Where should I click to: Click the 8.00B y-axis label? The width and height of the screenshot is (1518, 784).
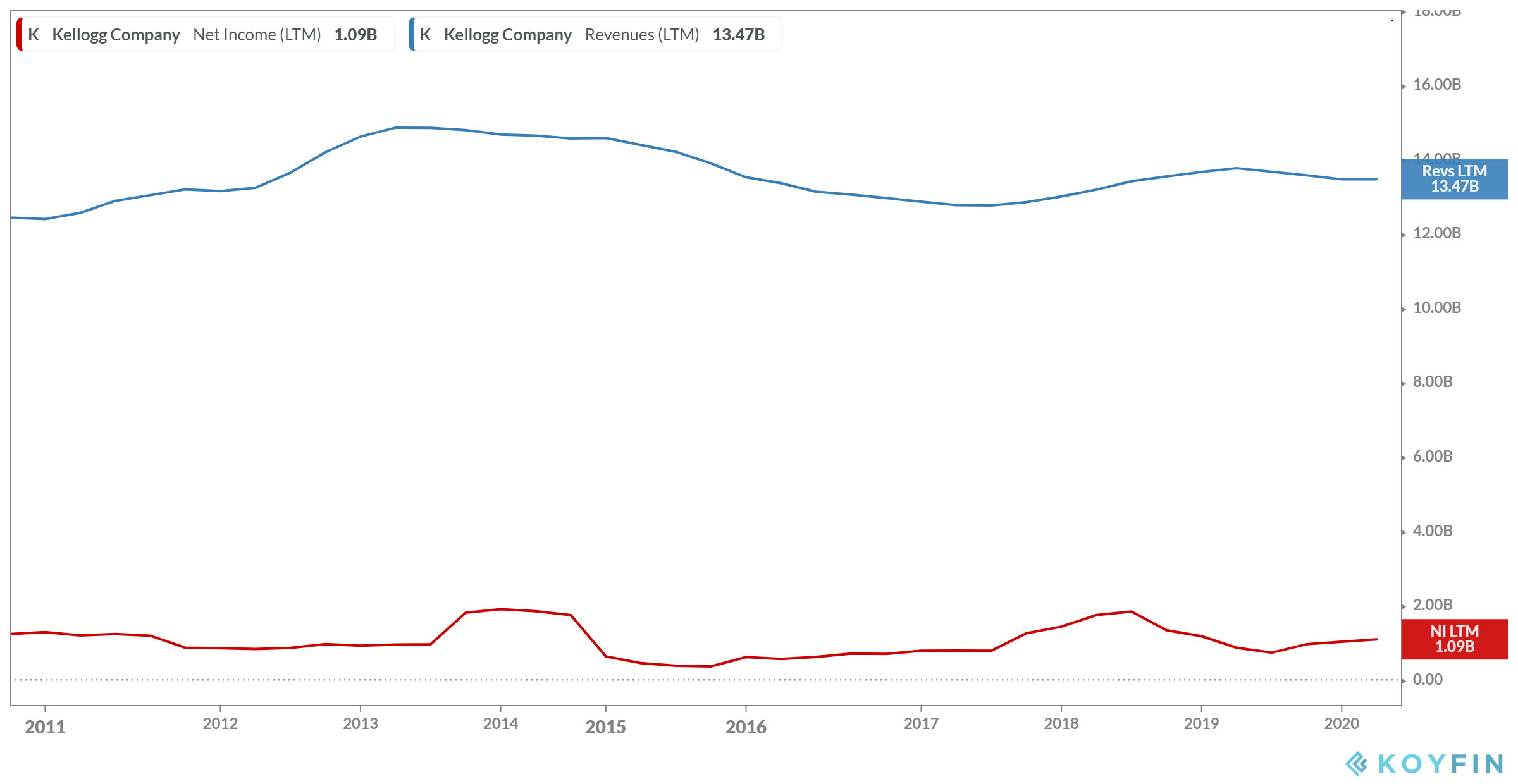coord(1433,382)
